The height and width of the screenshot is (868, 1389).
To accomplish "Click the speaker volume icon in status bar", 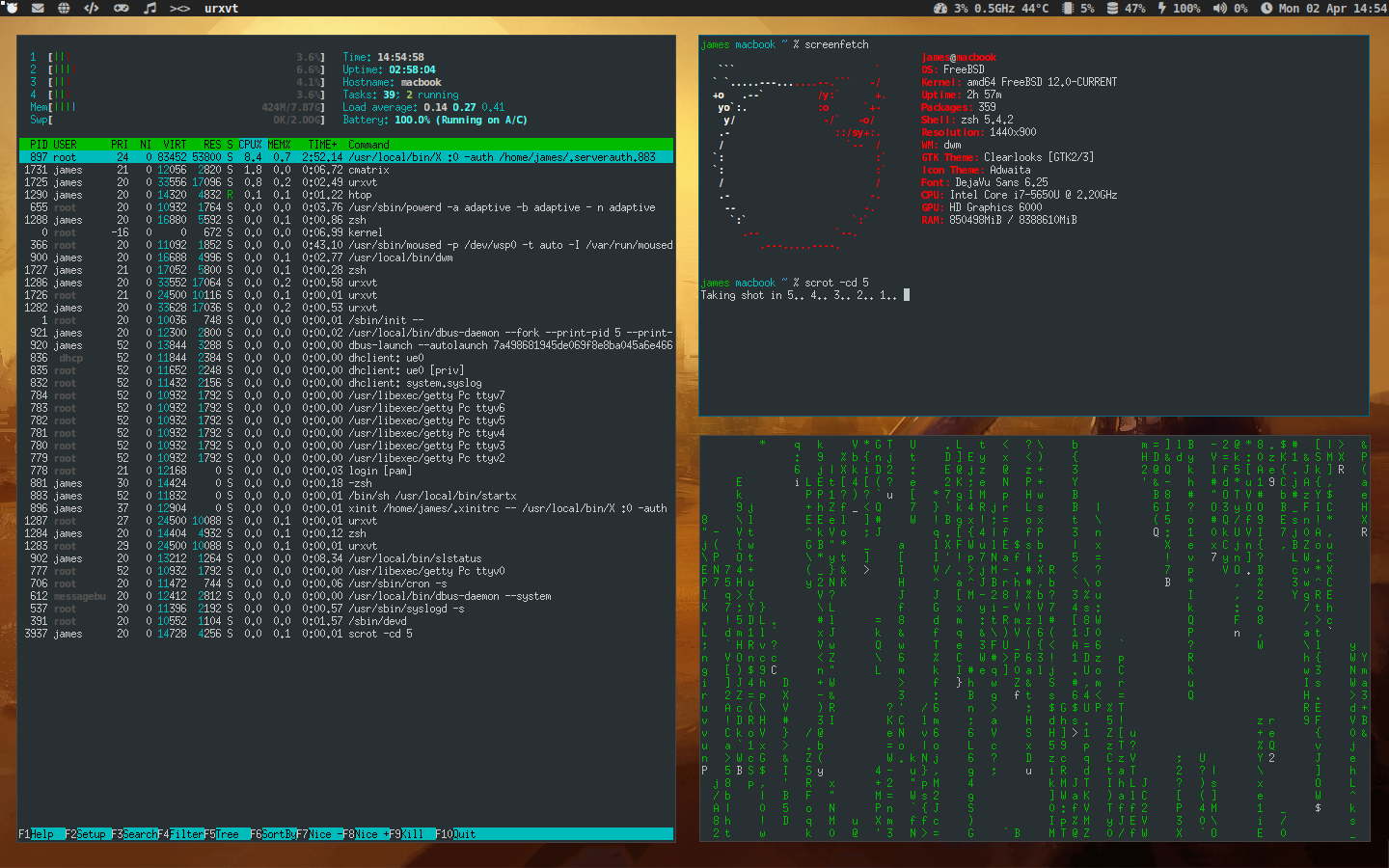I will coord(1219,8).
